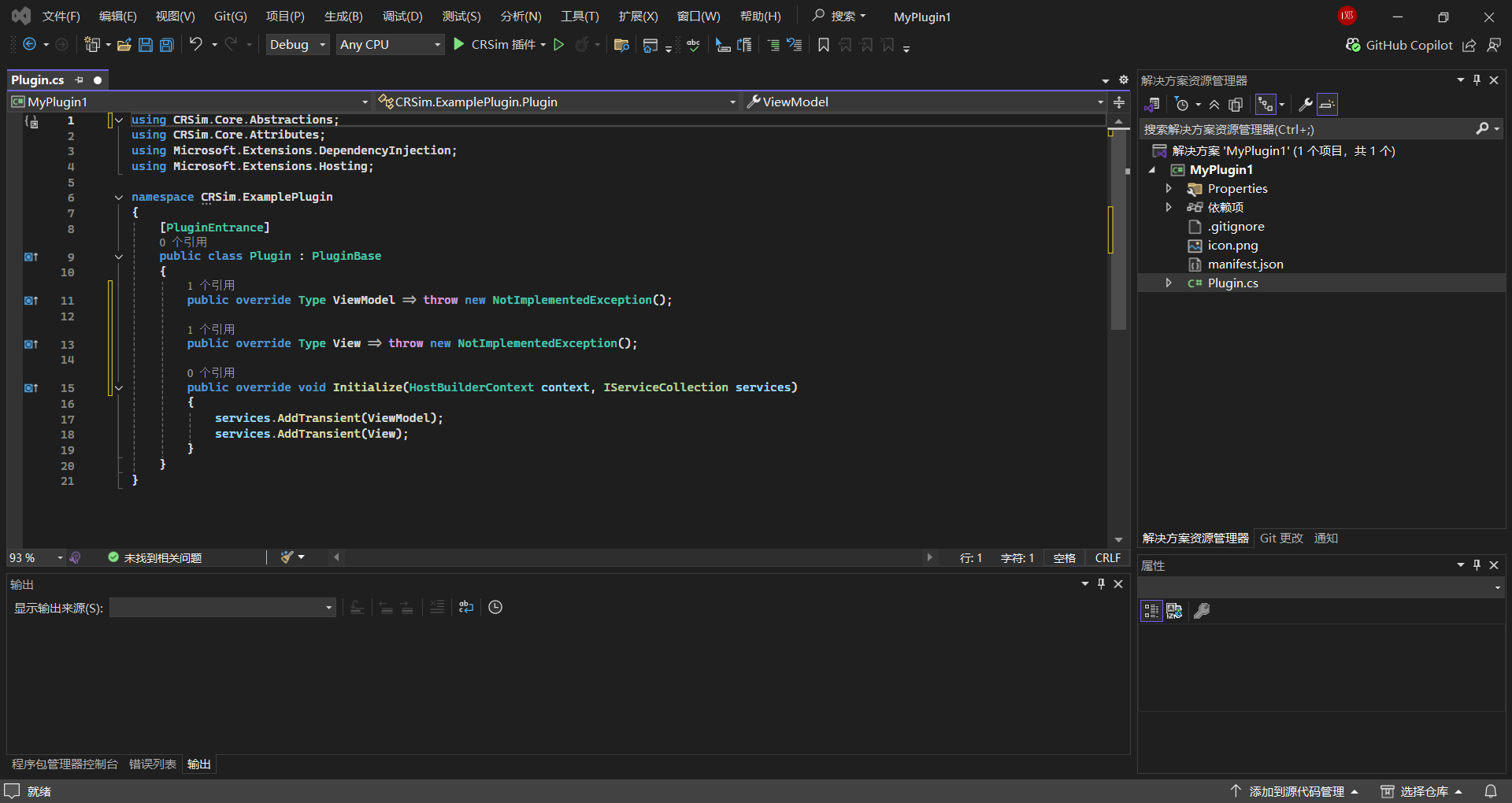Click 添加到源代码管理 in status bar

pos(1295,791)
